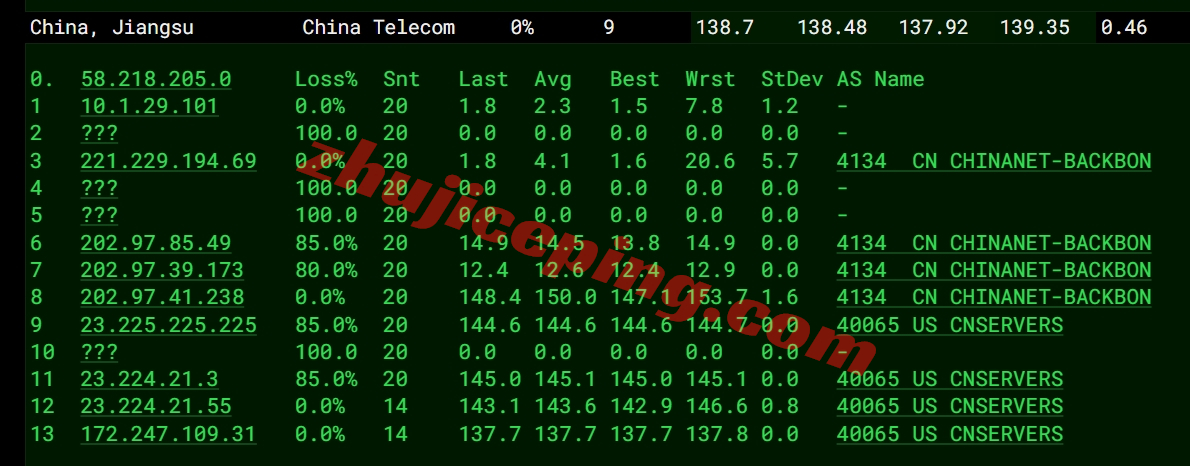
Task: Open AS 4134 CHINANET-BACKBON link at hop 3
Action: pos(994,161)
